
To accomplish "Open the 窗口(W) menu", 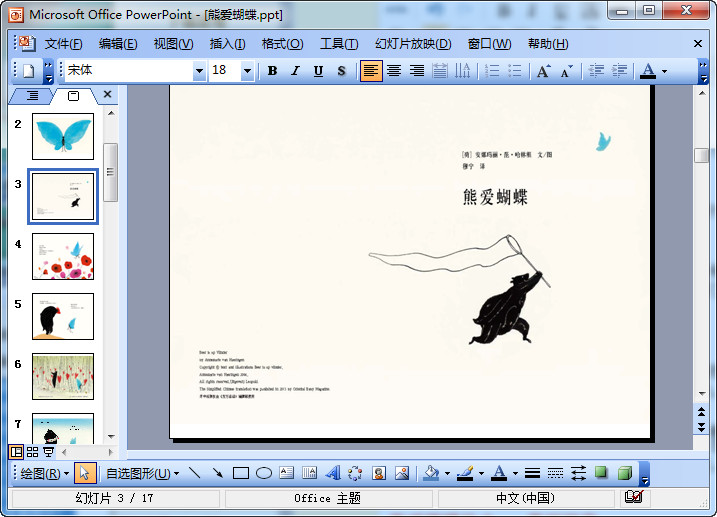I will [x=489, y=44].
